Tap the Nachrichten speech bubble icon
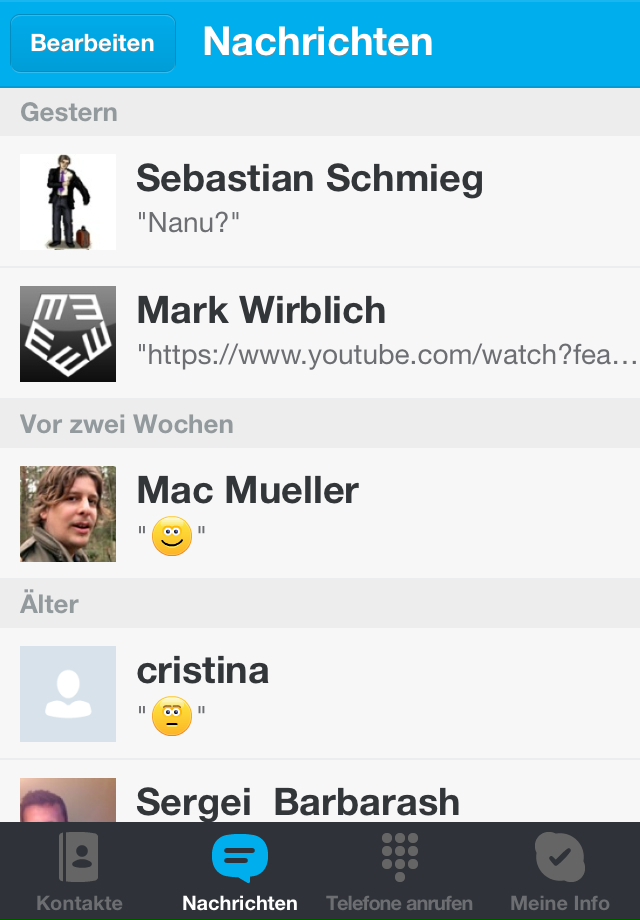 click(x=240, y=858)
